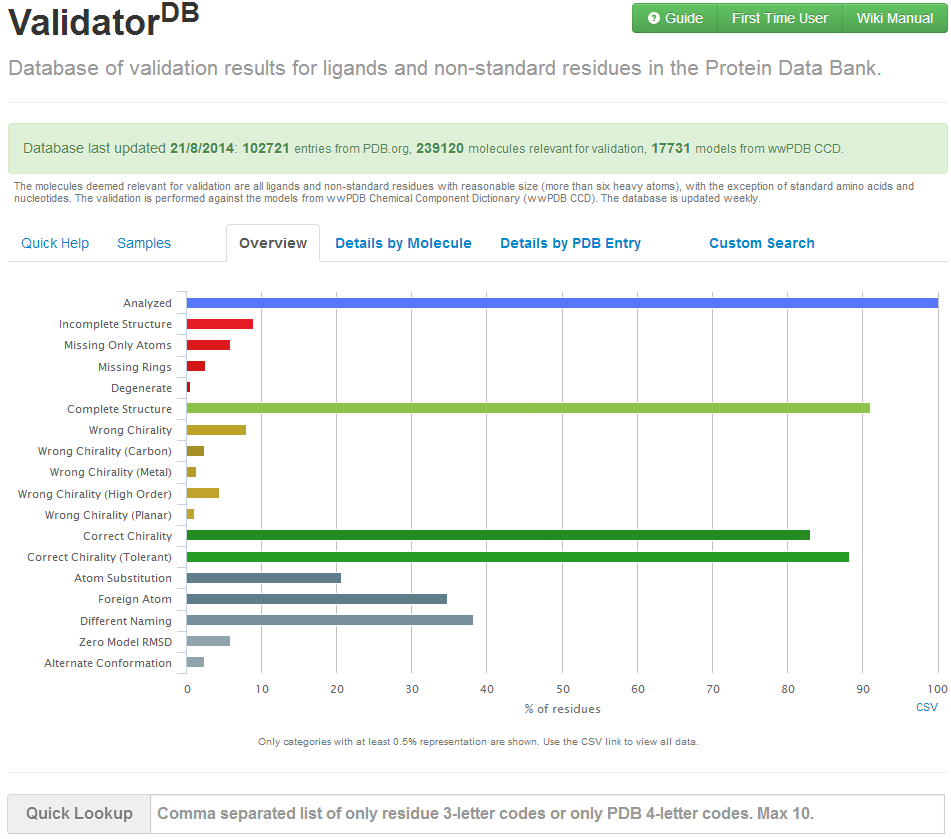Image resolution: width=951 pixels, height=839 pixels.
Task: Click the Wrong Chirality (Carbon) bar
Action: [x=195, y=451]
